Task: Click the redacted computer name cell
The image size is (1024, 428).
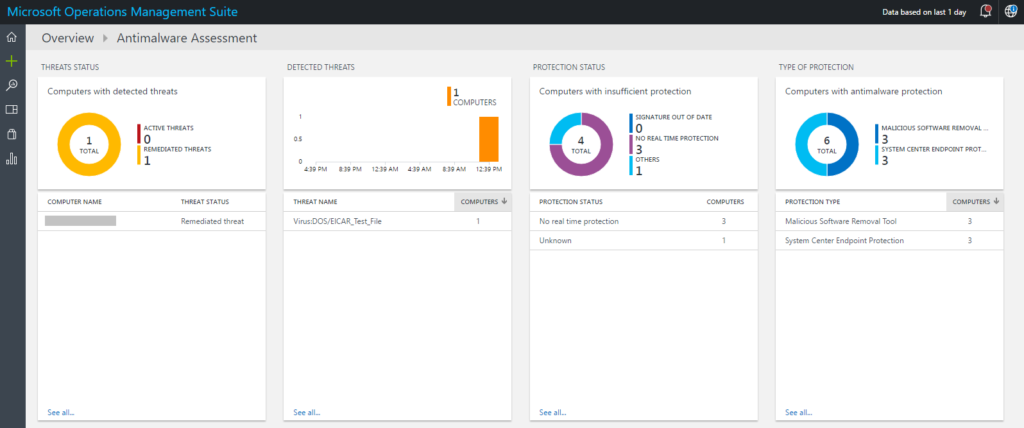Action: point(80,221)
